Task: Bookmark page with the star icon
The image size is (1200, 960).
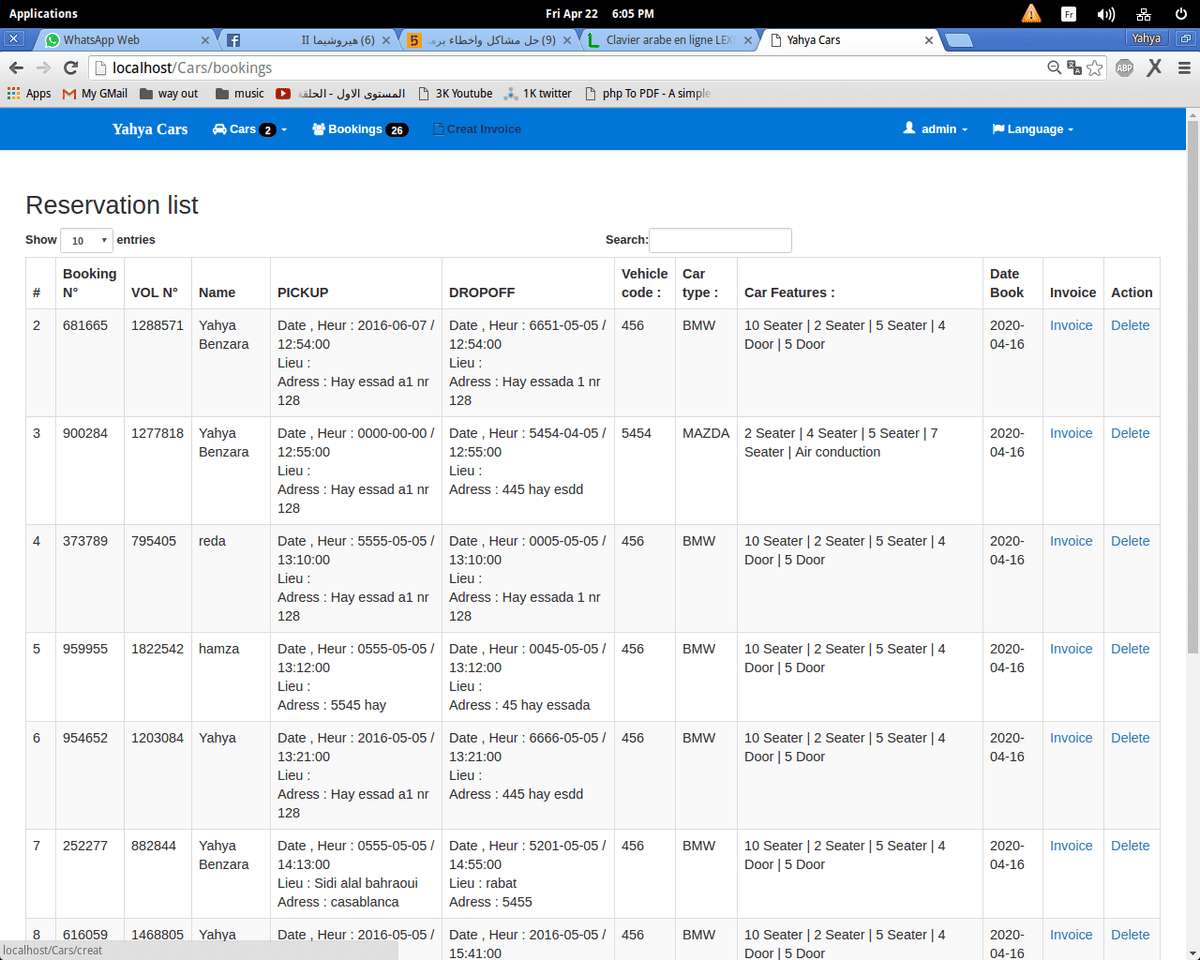Action: click(x=1095, y=68)
